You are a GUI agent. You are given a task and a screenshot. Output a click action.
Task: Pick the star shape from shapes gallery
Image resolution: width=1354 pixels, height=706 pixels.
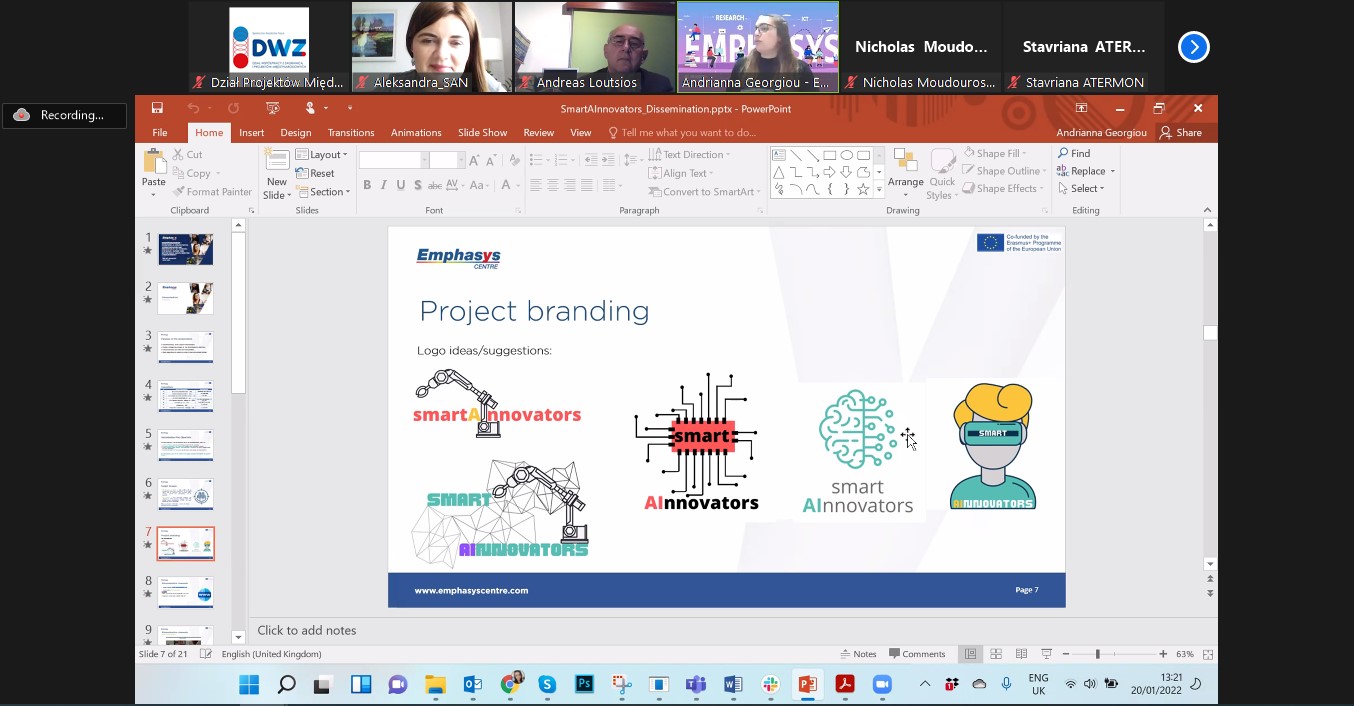pyautogui.click(x=863, y=189)
